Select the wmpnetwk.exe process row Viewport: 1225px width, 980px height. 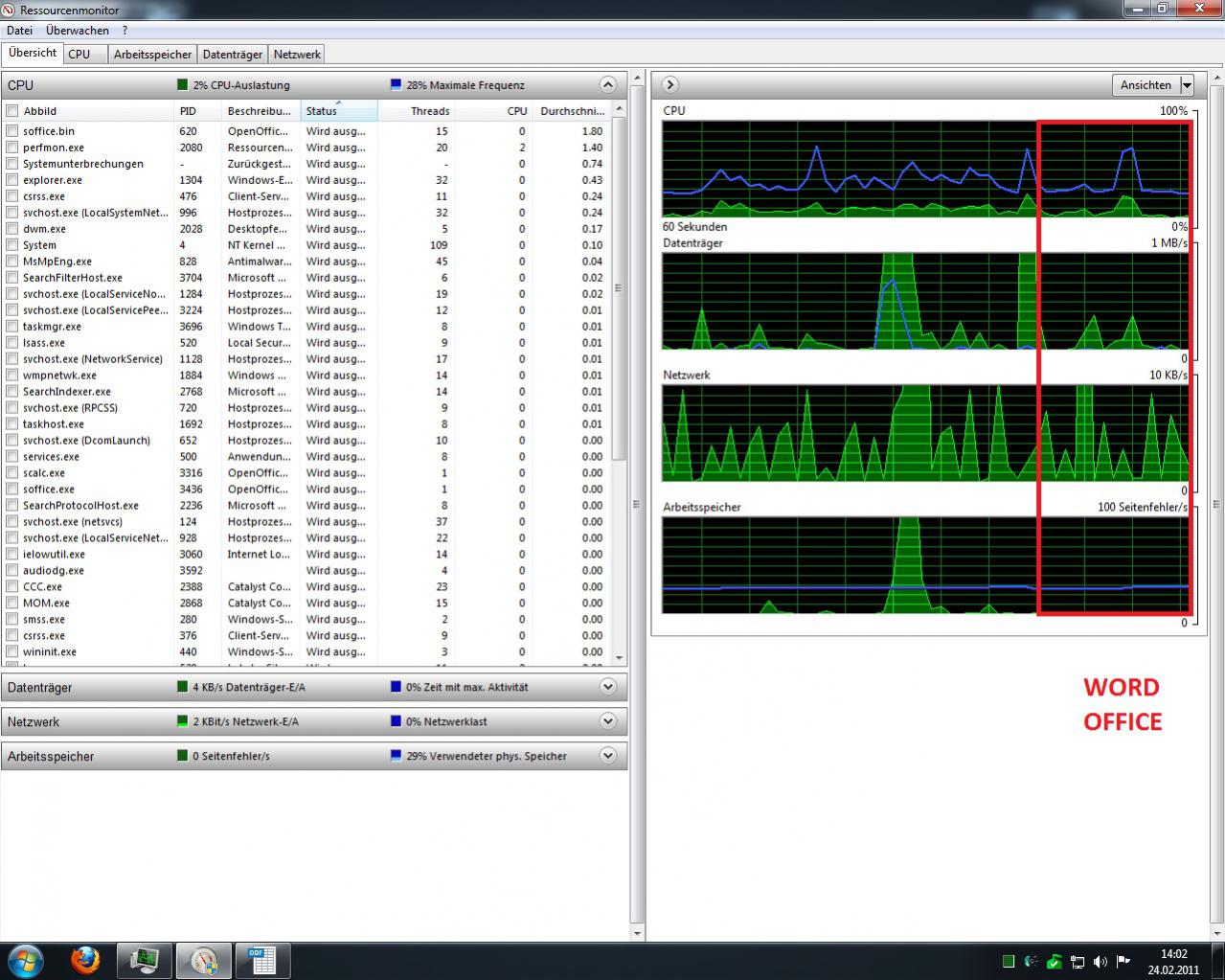pos(305,376)
